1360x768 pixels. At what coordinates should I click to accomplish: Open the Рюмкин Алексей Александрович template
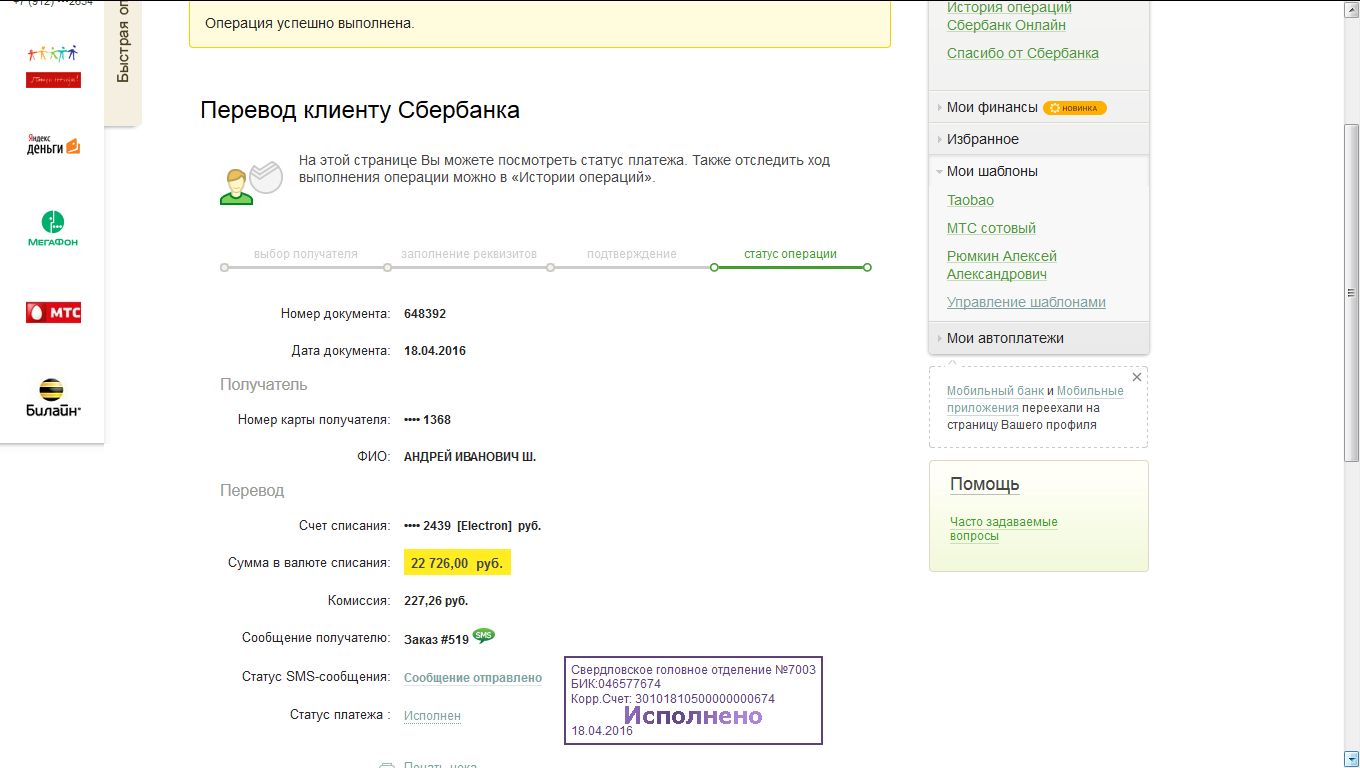coord(1002,265)
